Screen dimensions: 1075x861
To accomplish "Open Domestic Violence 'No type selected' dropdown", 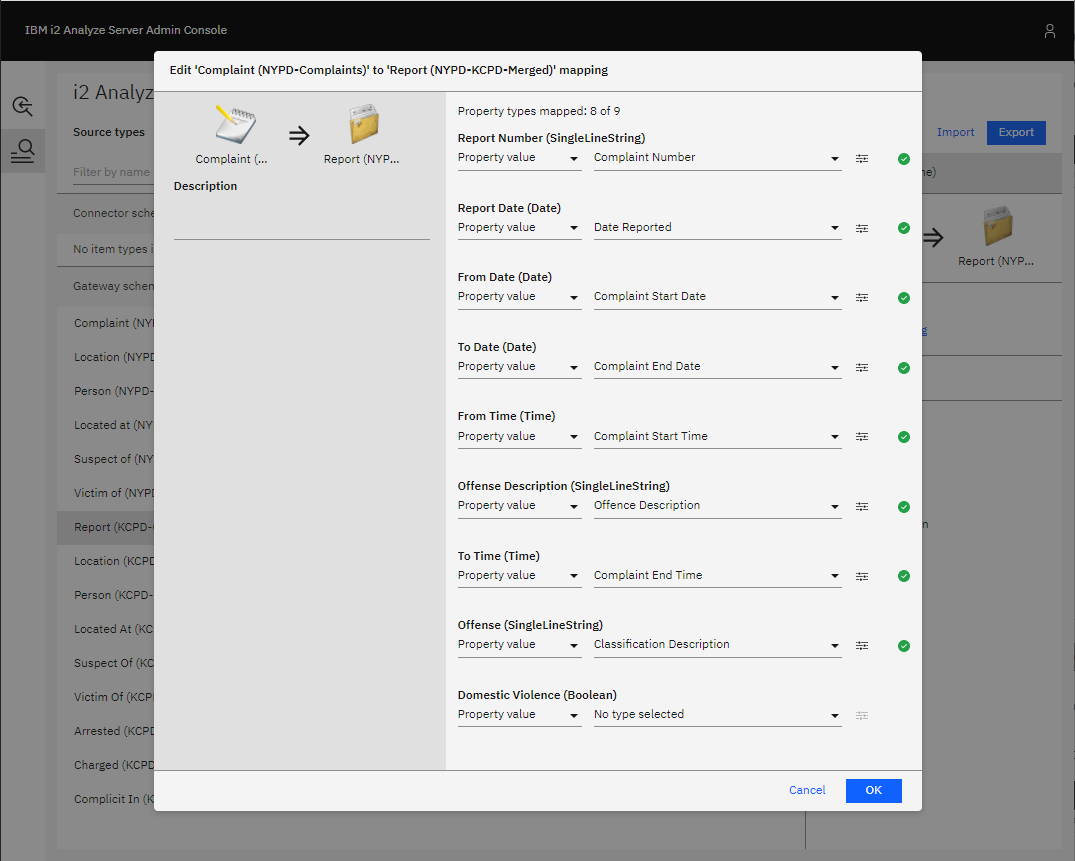I will pos(717,715).
